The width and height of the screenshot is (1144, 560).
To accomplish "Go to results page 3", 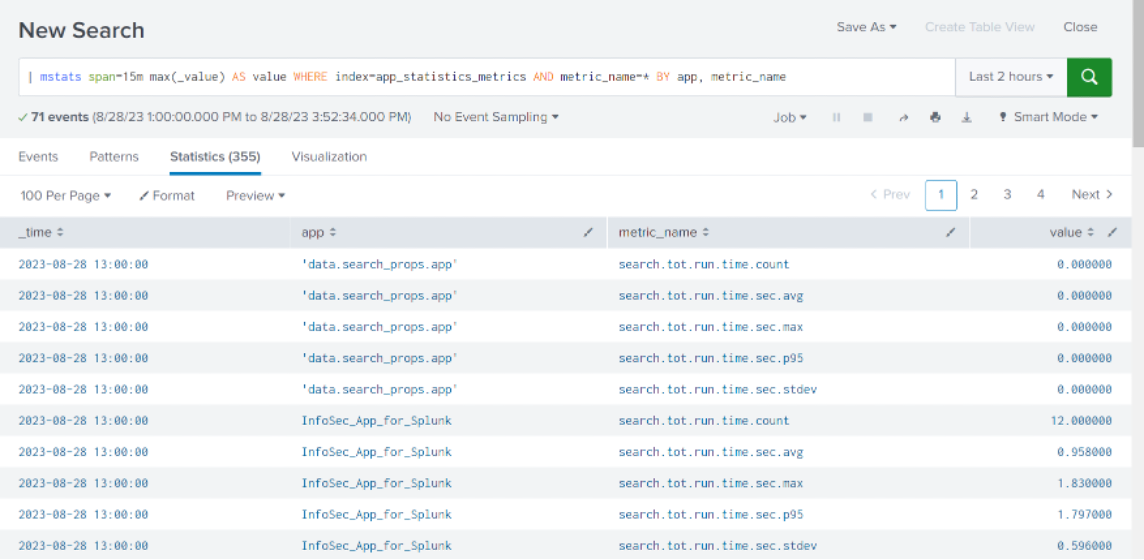I will pos(1007,195).
